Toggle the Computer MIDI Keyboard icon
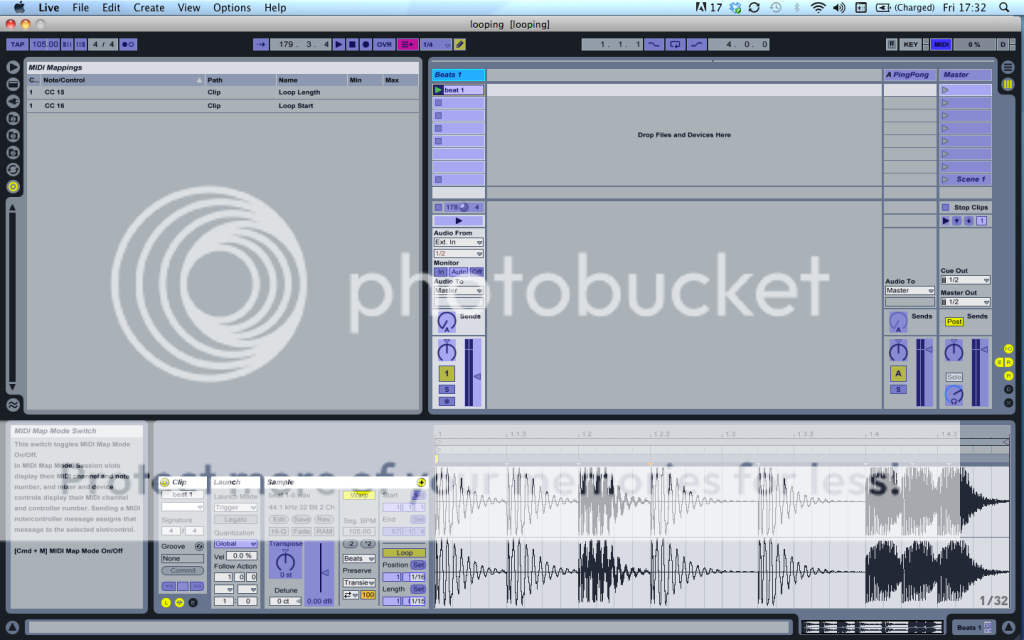1024x640 pixels. tap(891, 44)
